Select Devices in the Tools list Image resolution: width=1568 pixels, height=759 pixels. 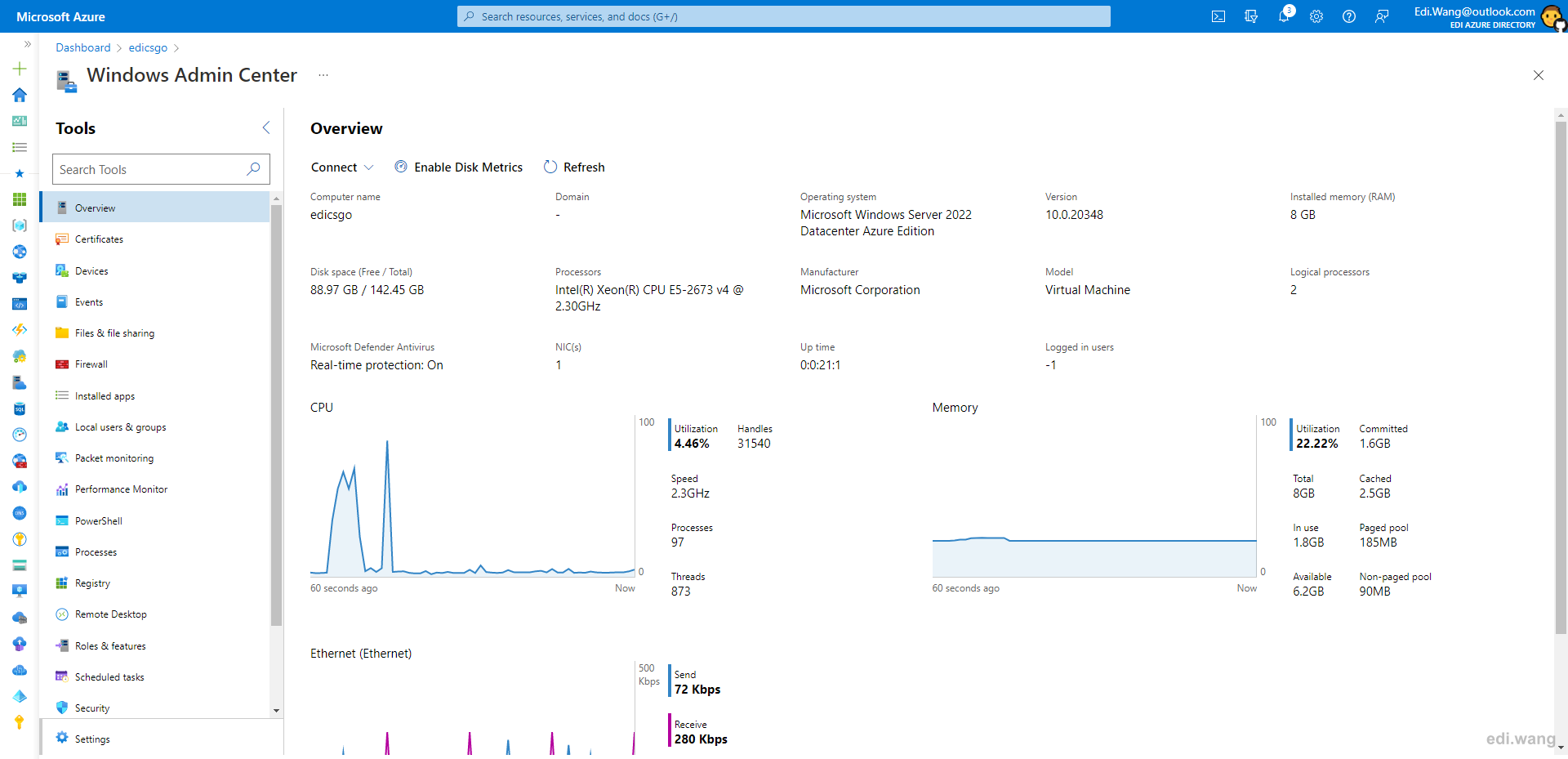point(155,270)
